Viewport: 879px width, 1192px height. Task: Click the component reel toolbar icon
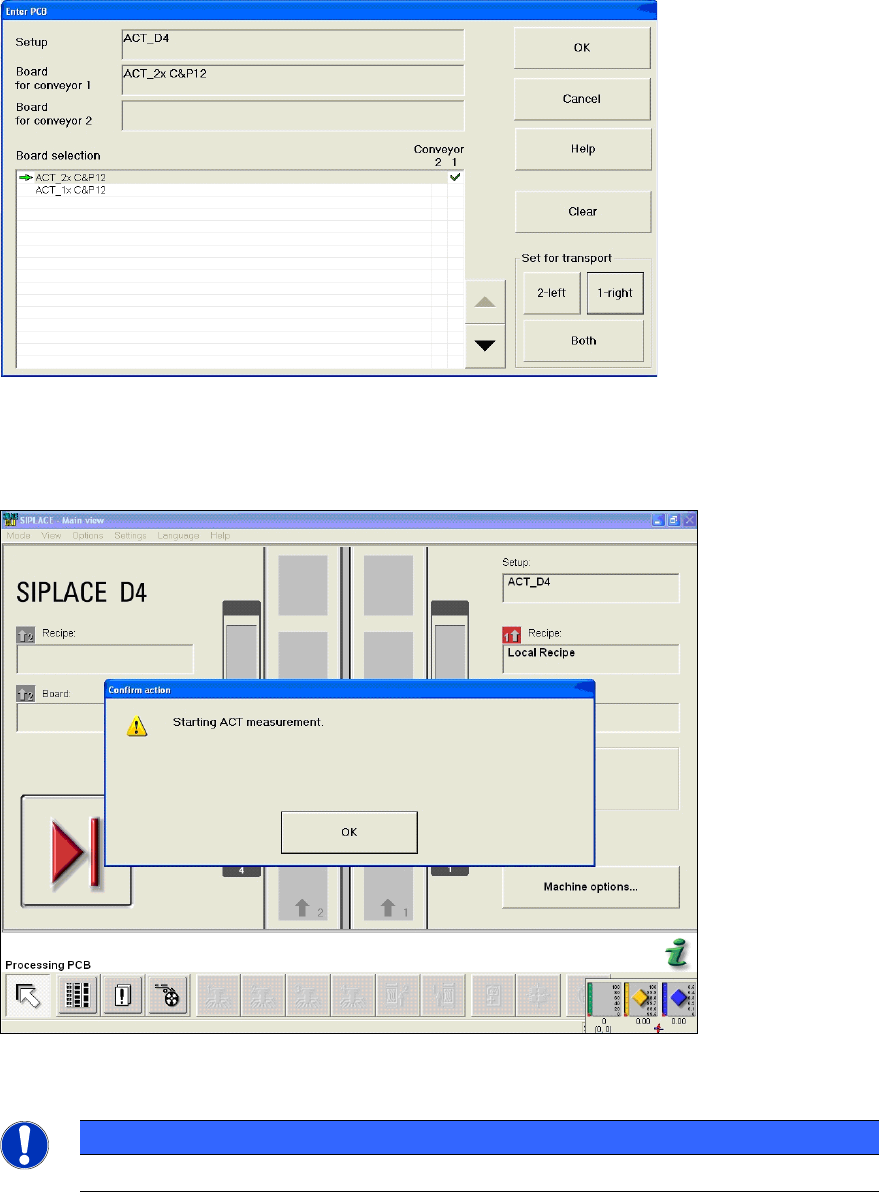click(167, 995)
